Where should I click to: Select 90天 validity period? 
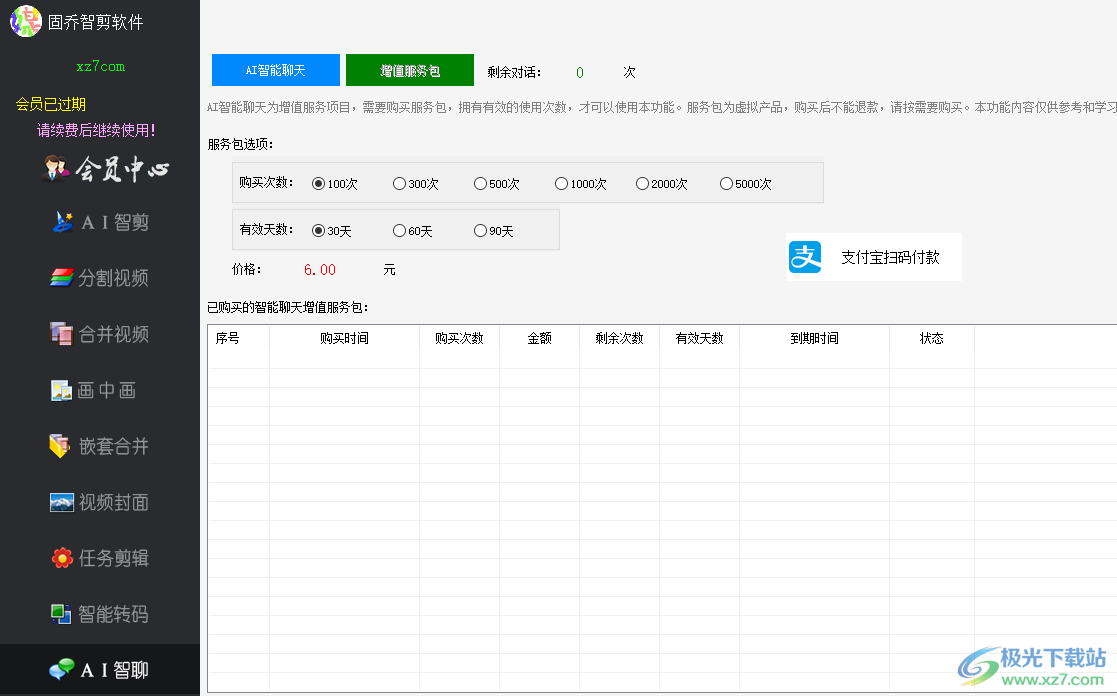(x=494, y=231)
